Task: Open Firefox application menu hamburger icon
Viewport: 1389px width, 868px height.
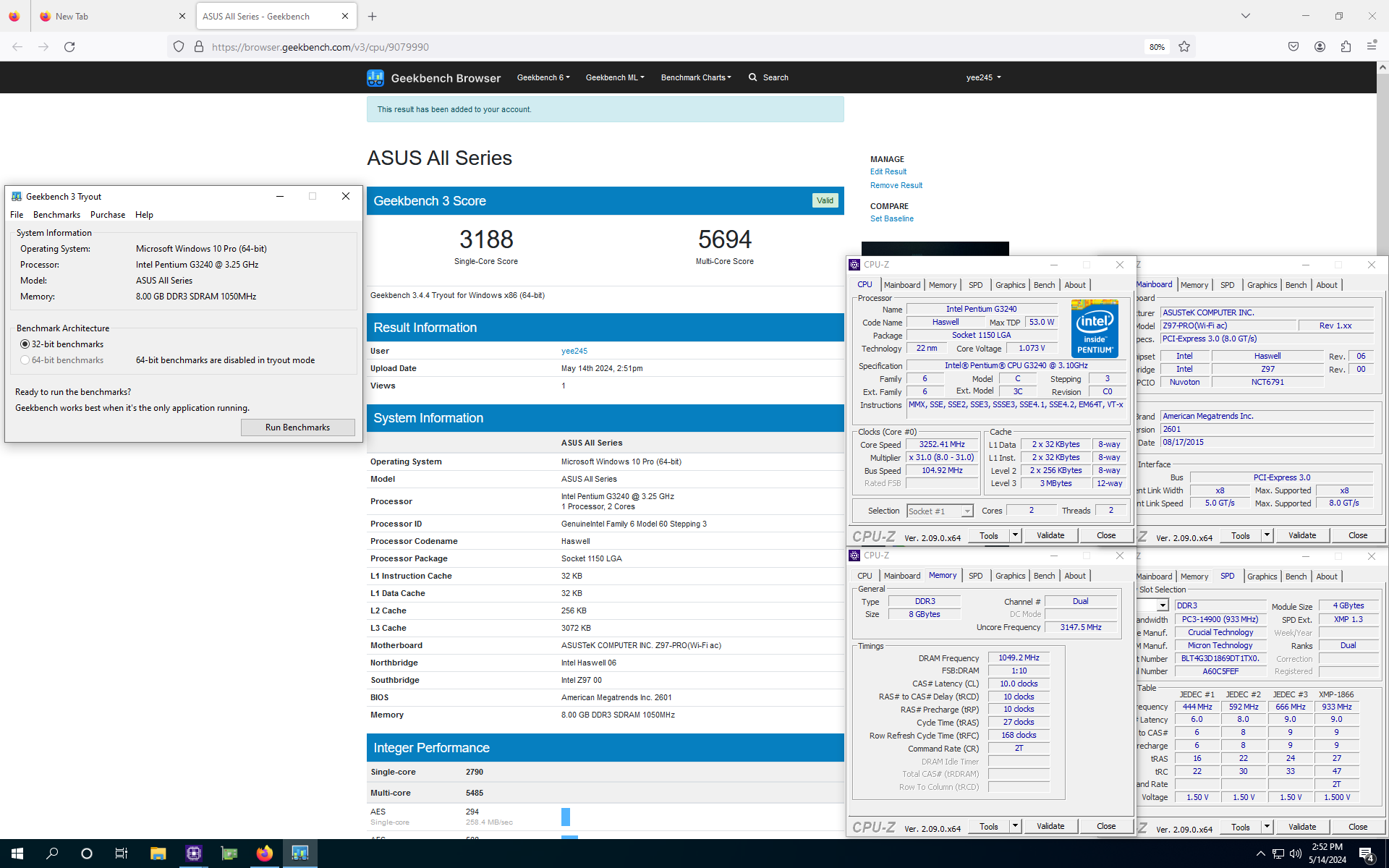Action: click(1372, 47)
